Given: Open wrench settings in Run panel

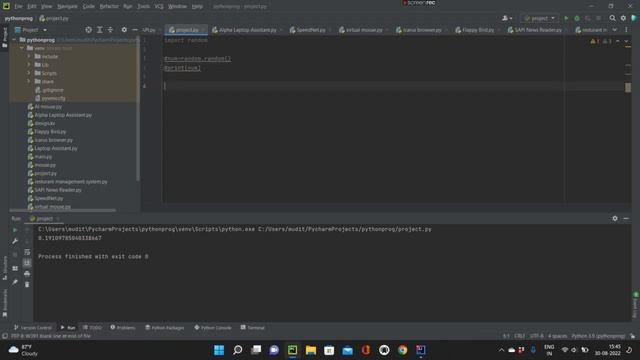Looking at the screenshot, I should pos(15,241).
